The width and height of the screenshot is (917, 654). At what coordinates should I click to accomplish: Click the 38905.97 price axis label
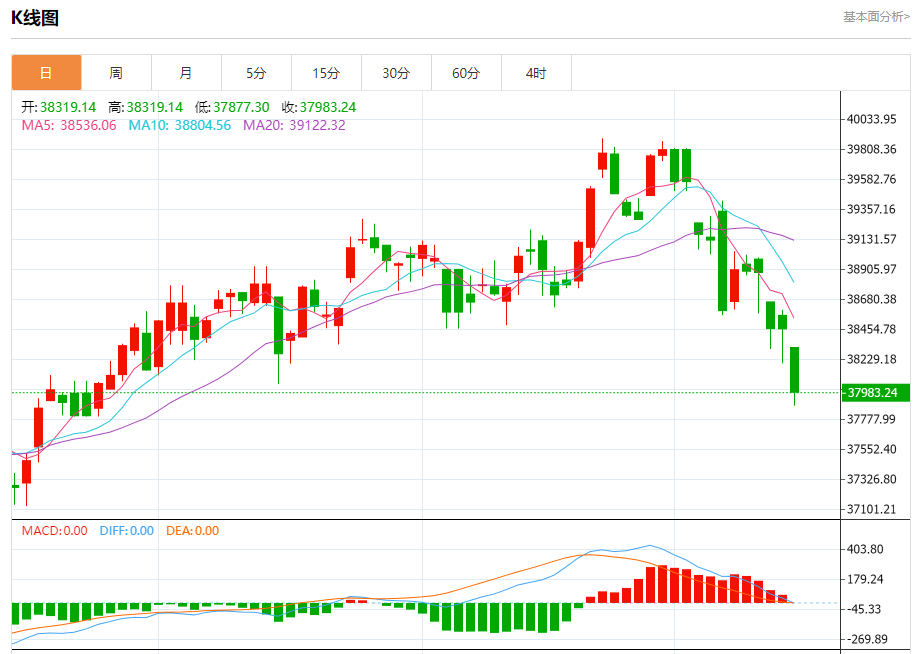pos(871,269)
